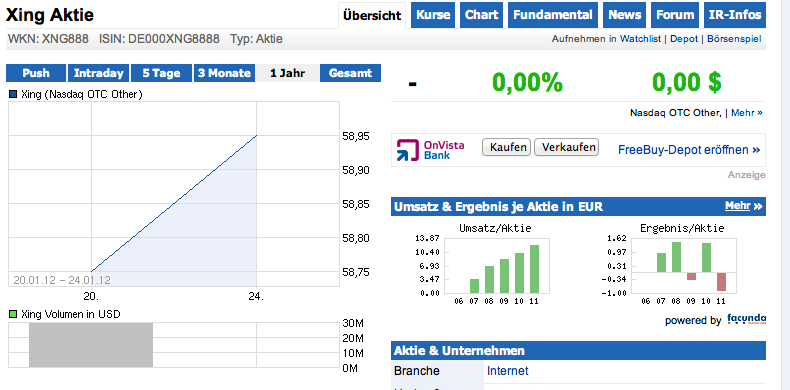This screenshot has width=790, height=390.
Task: Go to the Fundamental tab
Action: point(553,15)
